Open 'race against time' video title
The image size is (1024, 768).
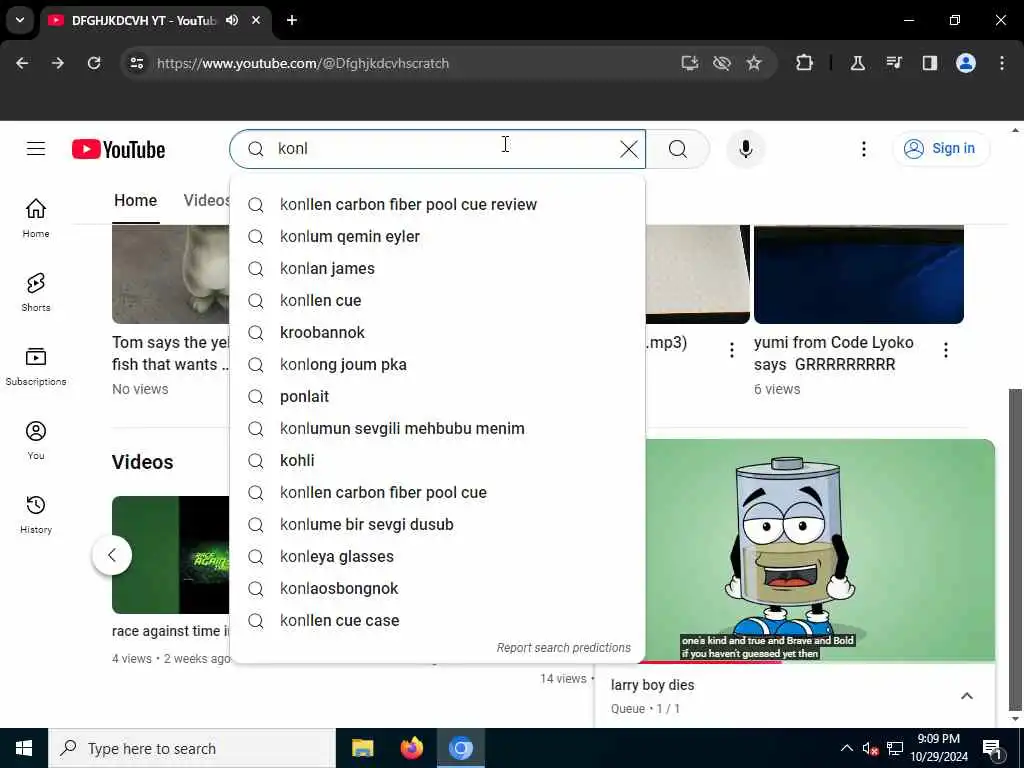[x=170, y=631]
